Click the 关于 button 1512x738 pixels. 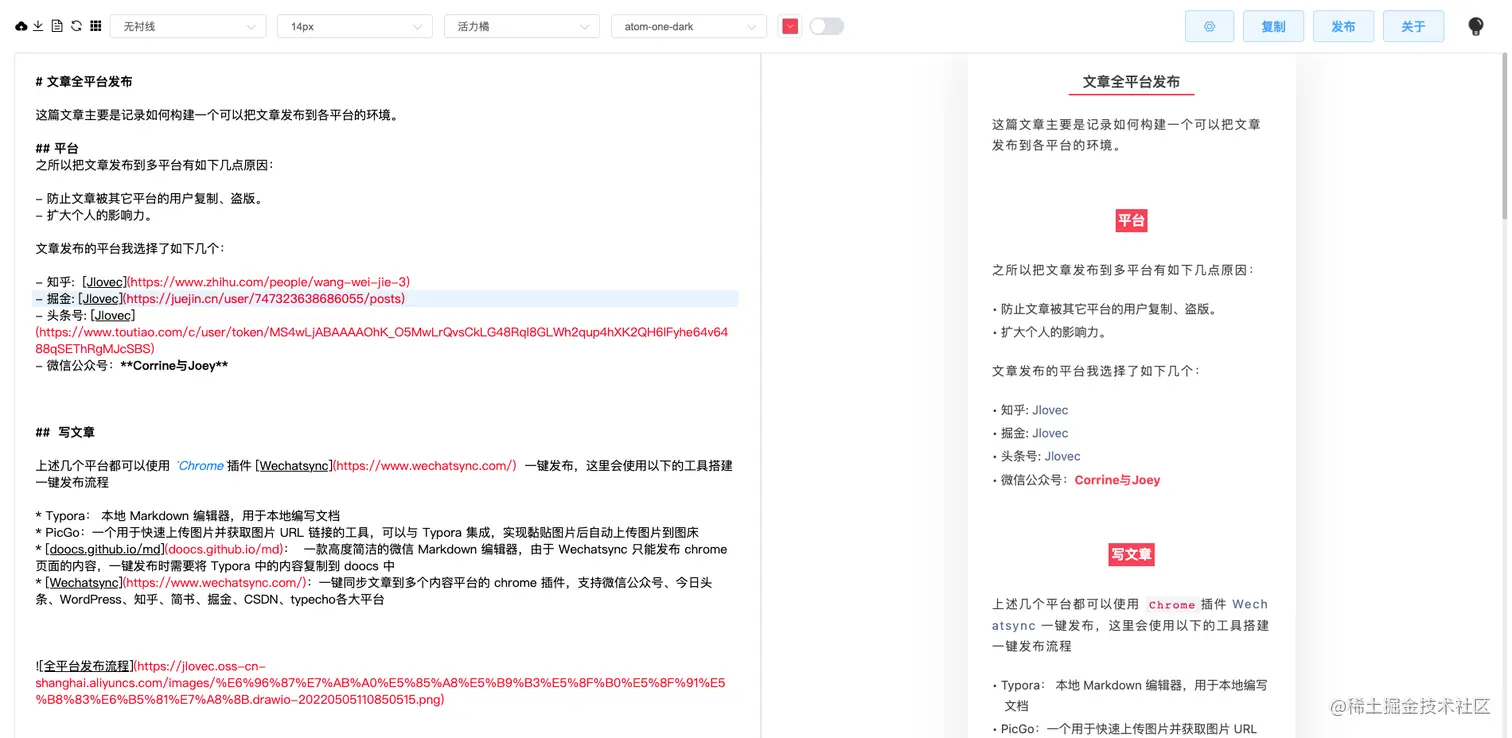point(1413,26)
